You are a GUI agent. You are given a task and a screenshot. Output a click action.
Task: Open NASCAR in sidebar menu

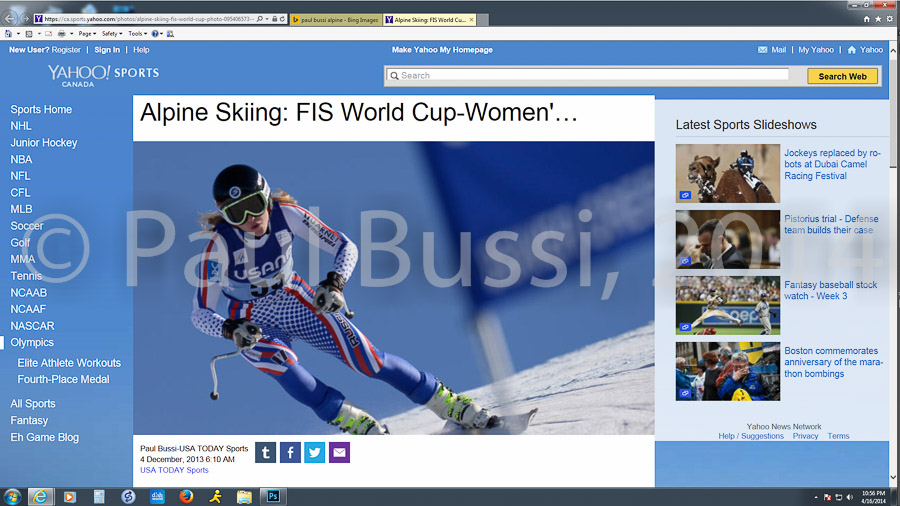click(x=32, y=326)
